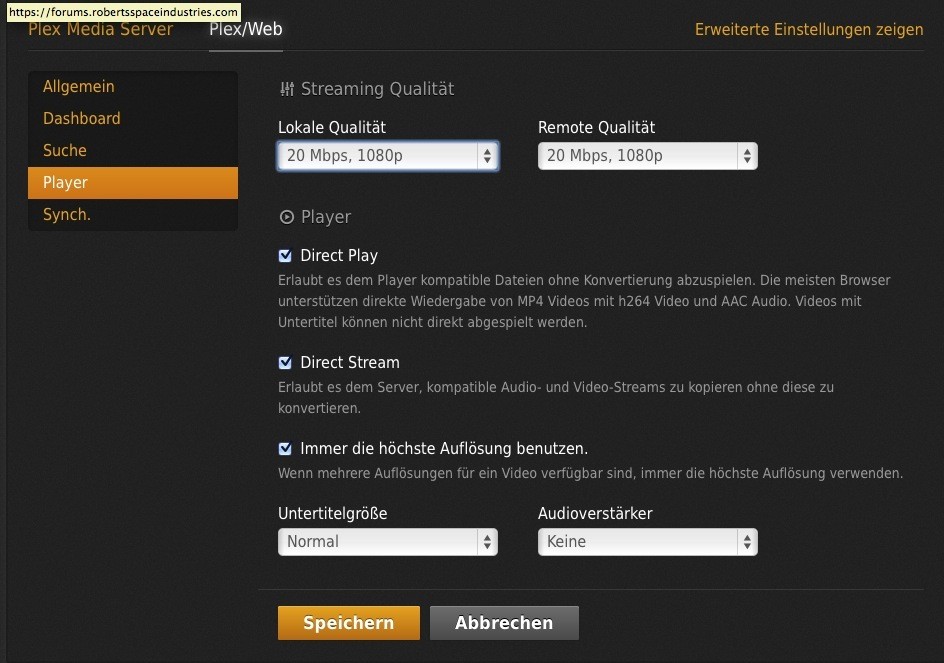Screen dimensions: 944x663
Task: Open the Remote Qualität dropdown
Action: tap(648, 156)
